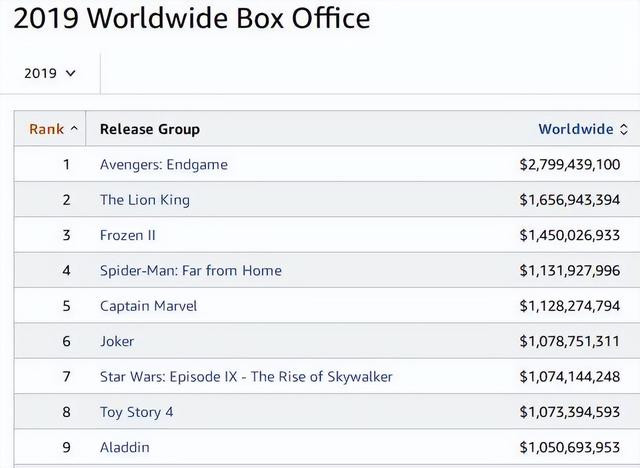The width and height of the screenshot is (640, 468).
Task: Click the Rank ascending arrow icon
Action: click(74, 128)
